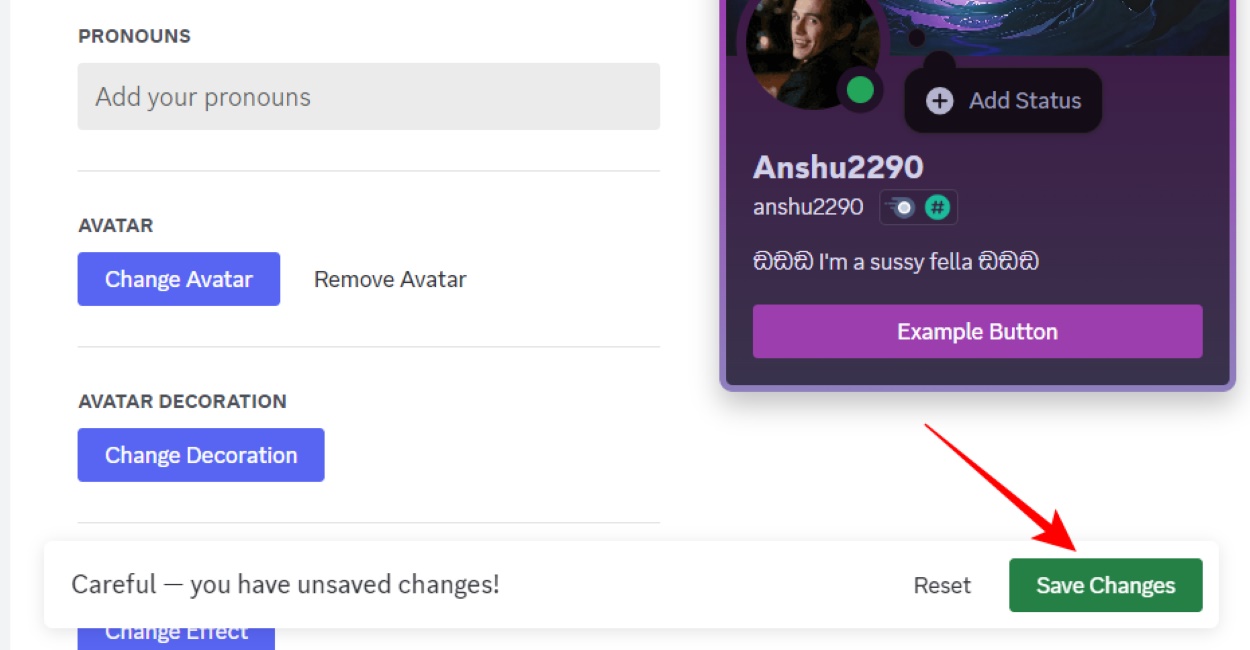Screen dimensions: 1250x650
Task: Click the small status dot on the banner
Action: pyautogui.click(x=916, y=37)
